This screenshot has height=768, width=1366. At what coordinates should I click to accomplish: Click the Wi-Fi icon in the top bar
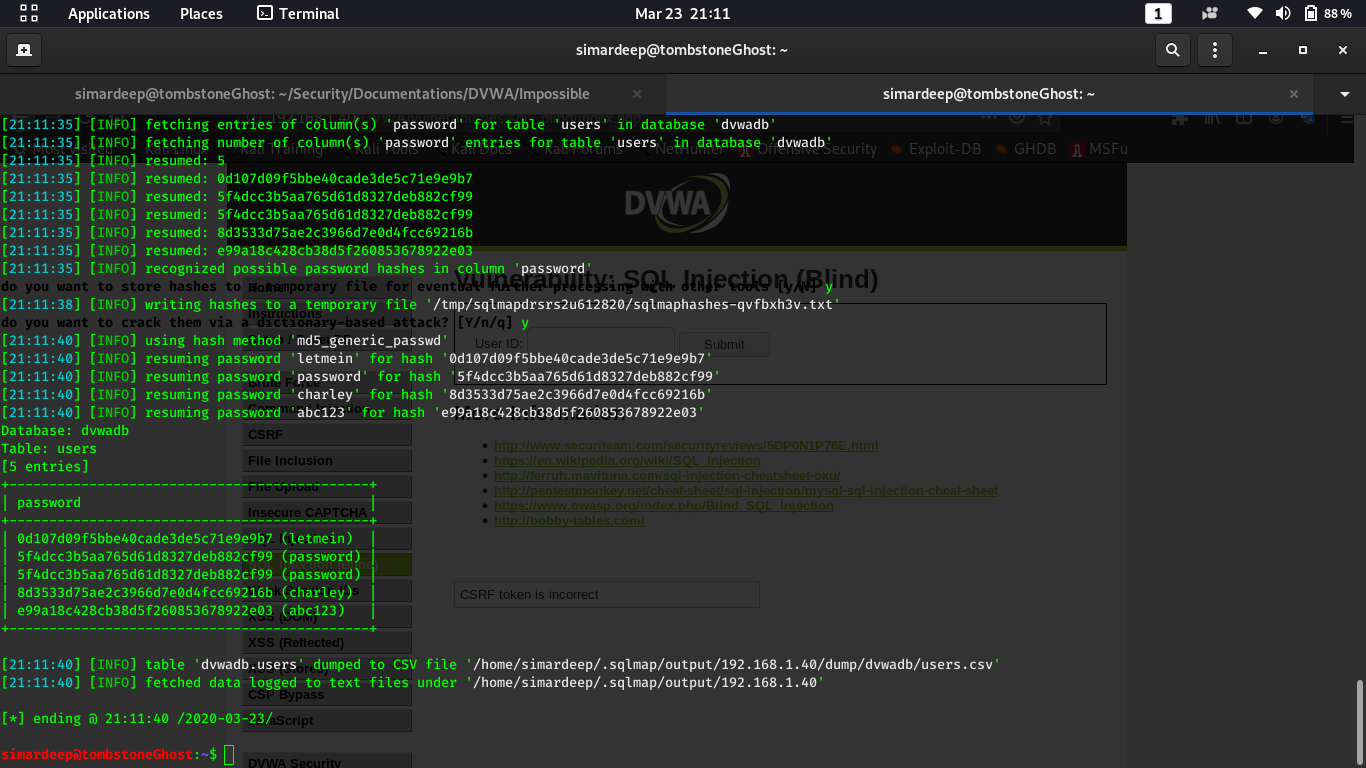click(1255, 14)
